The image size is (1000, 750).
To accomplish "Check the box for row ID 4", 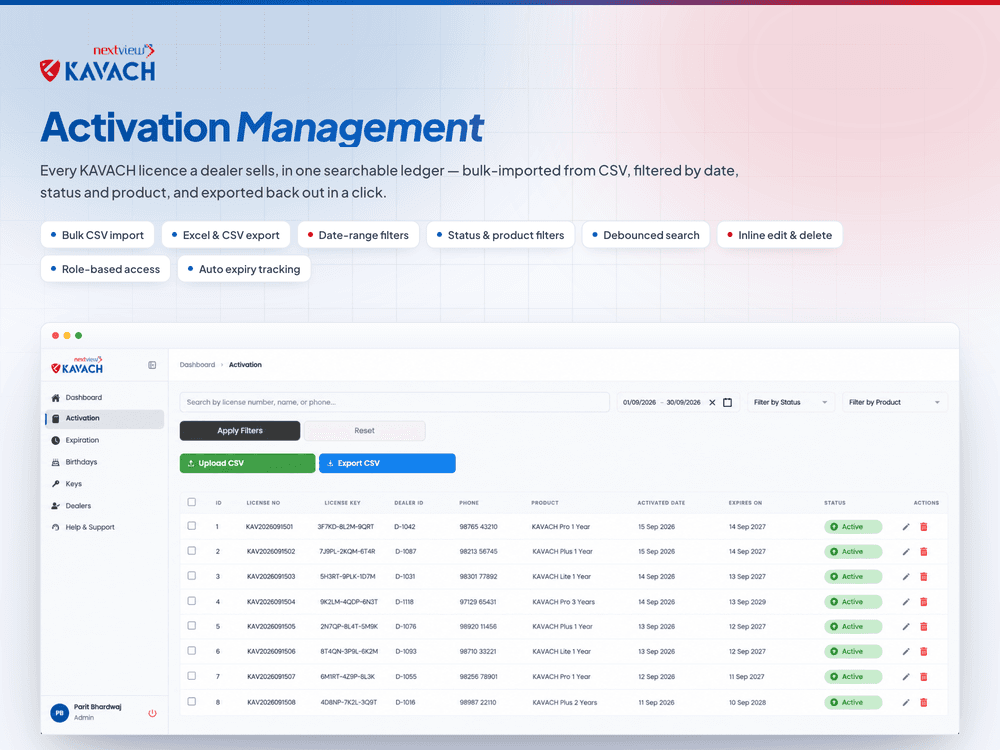I will 191,601.
